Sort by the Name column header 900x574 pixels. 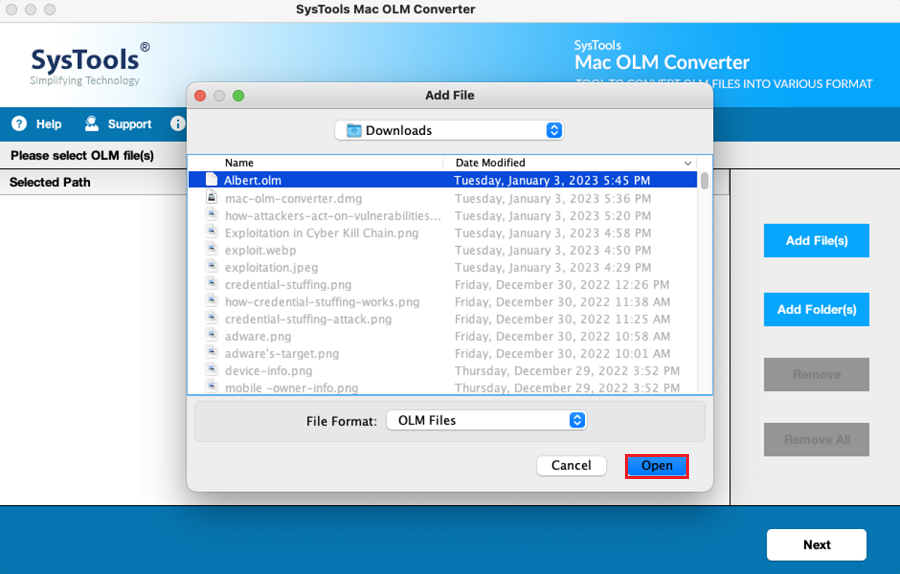tap(239, 162)
